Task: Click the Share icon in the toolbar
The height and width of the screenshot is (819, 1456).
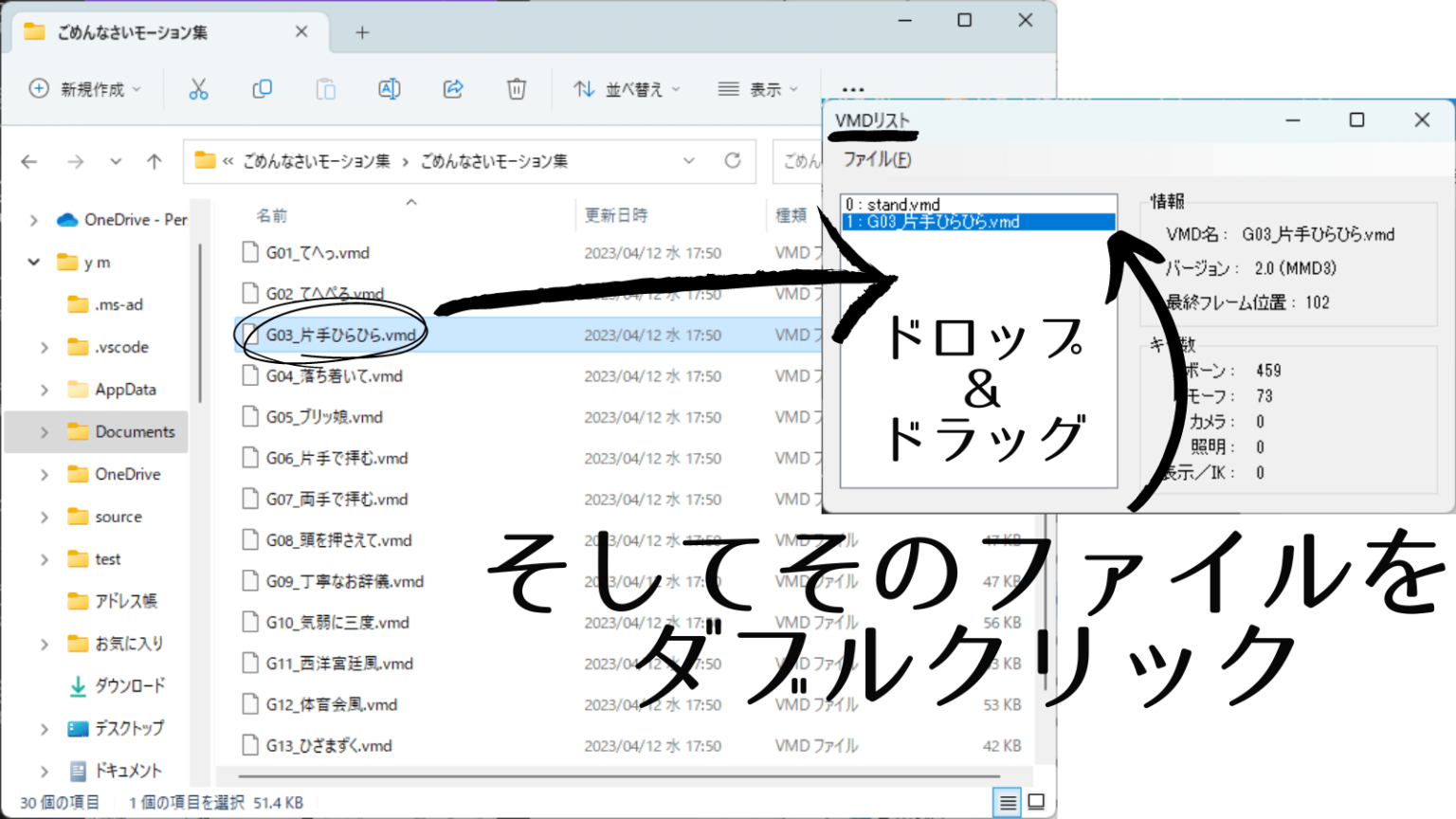Action: [x=452, y=88]
